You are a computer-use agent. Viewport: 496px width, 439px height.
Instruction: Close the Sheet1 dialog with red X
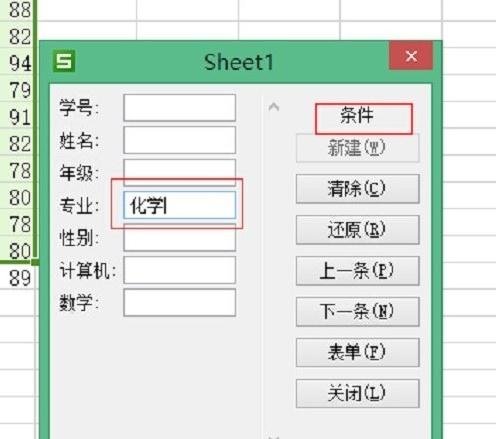[411, 56]
